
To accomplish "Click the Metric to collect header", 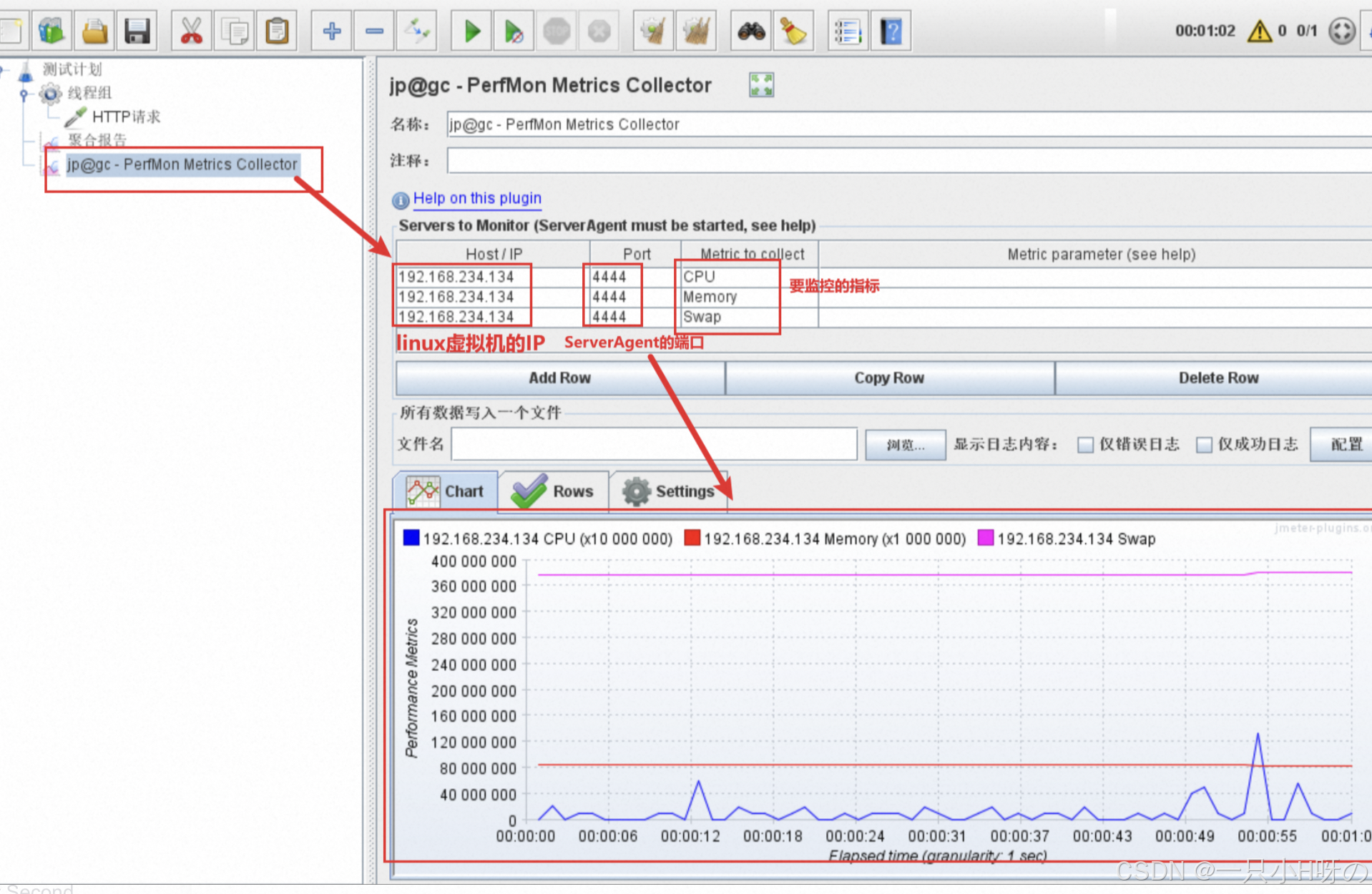I will tap(750, 254).
